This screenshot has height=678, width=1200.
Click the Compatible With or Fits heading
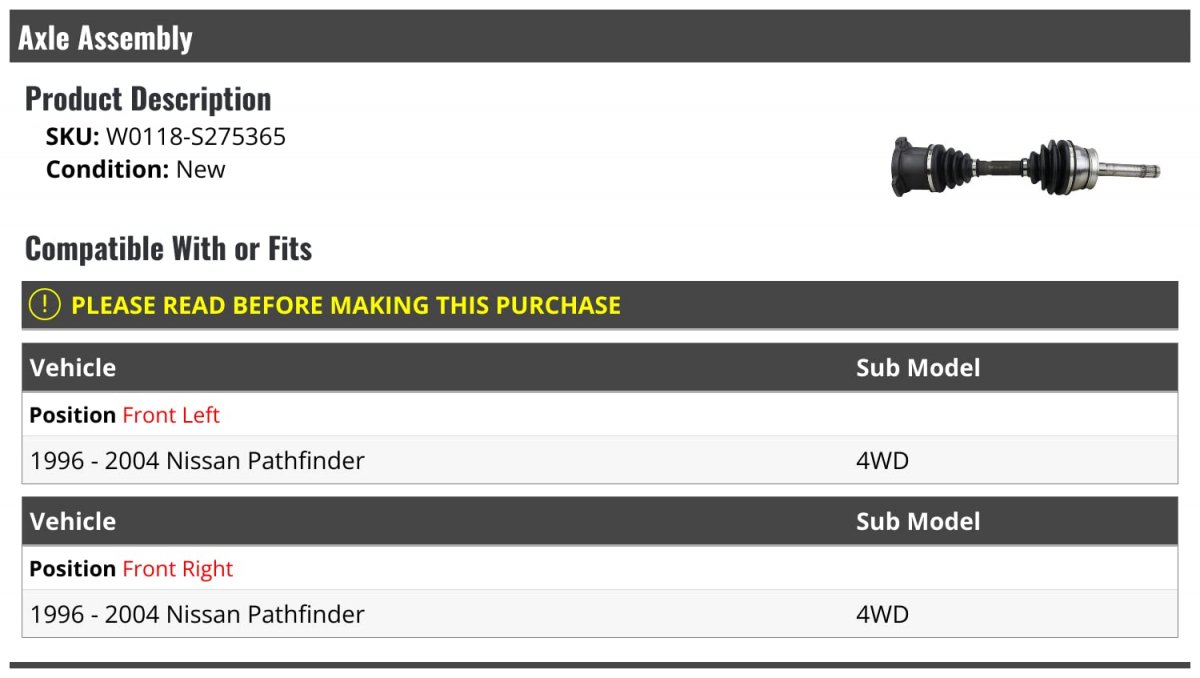point(168,248)
